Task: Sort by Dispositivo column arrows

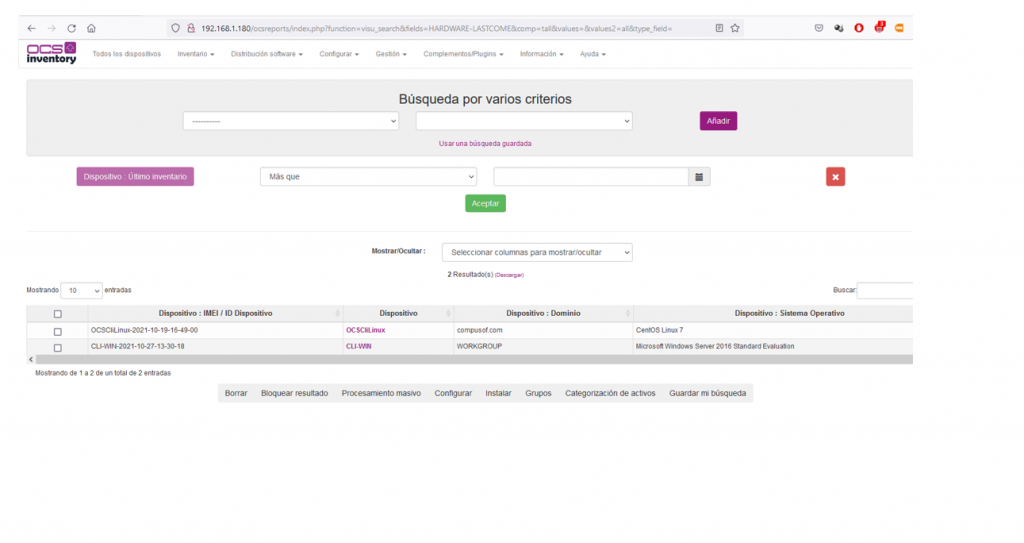Action: click(448, 314)
